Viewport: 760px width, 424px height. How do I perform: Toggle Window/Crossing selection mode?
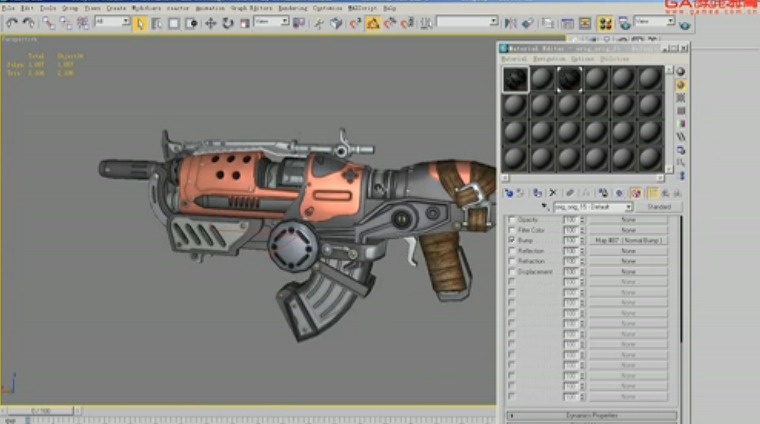(191, 23)
